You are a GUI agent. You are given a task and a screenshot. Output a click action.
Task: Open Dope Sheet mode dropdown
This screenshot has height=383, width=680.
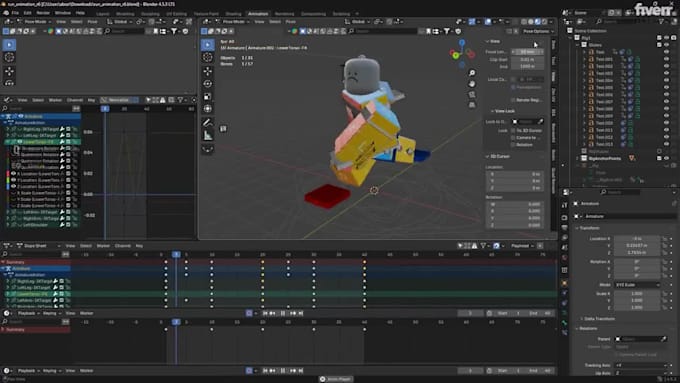pyautogui.click(x=39, y=246)
